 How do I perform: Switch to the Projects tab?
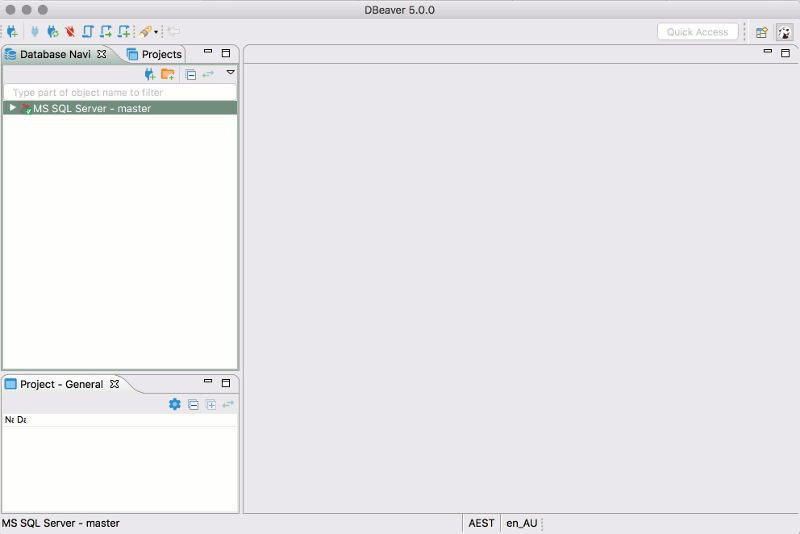pos(155,54)
